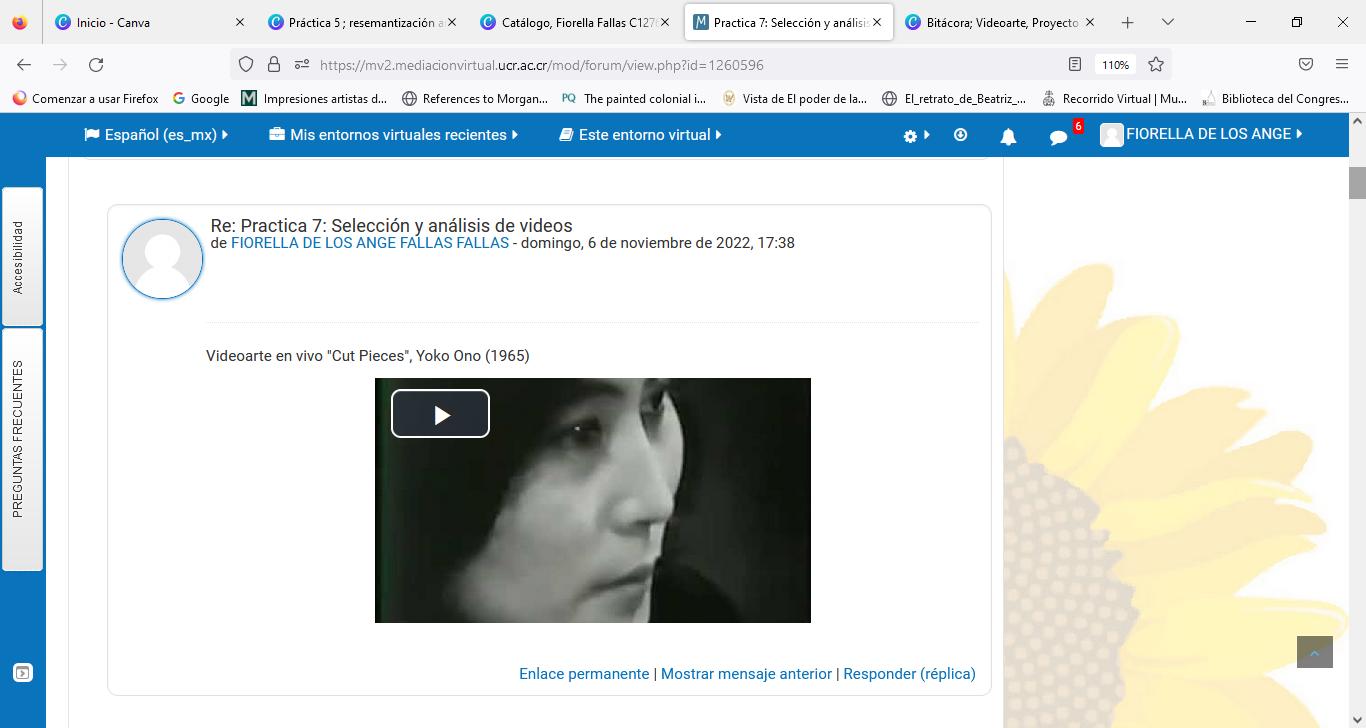Click the download icon in navbar
The height and width of the screenshot is (728, 1366).
960,135
